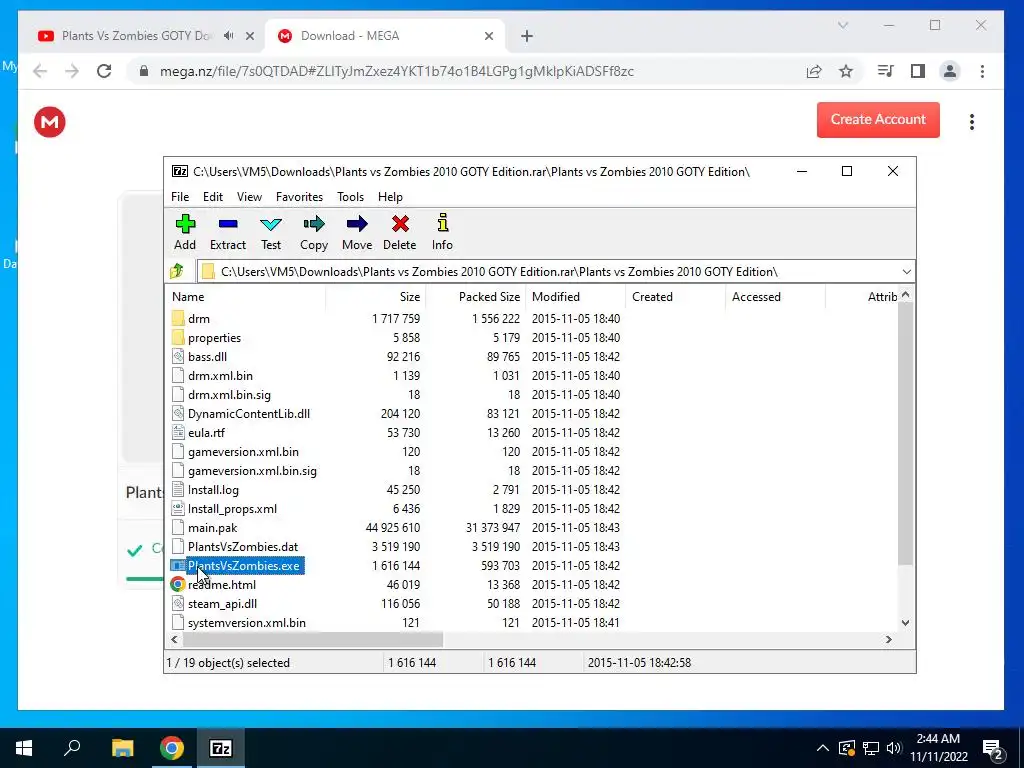Open the View menu in 7-Zip
The image size is (1024, 768).
coord(249,197)
